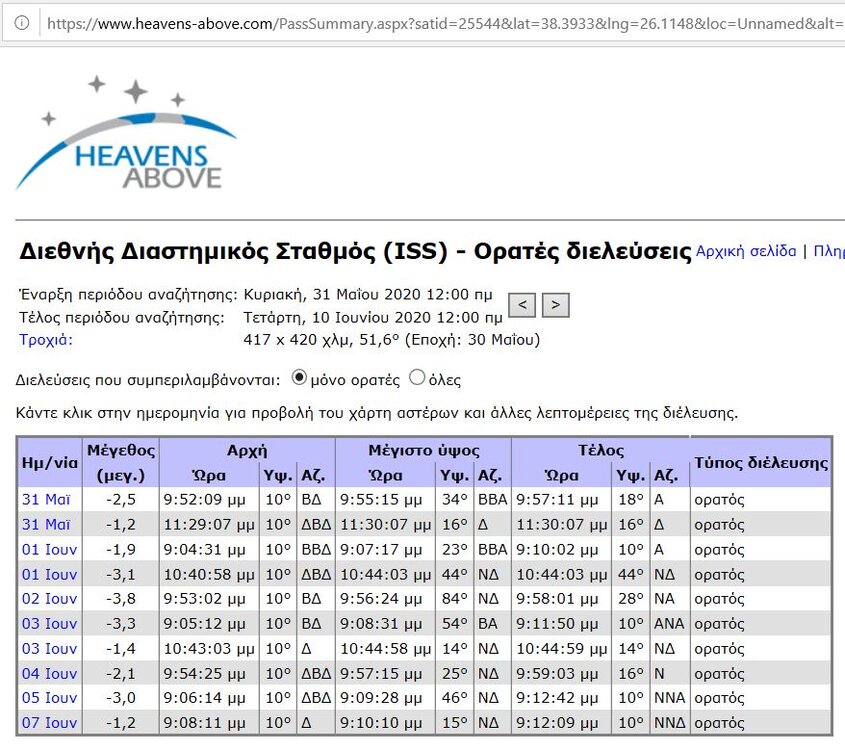Open the 07 Ιουν pass details

click(49, 722)
